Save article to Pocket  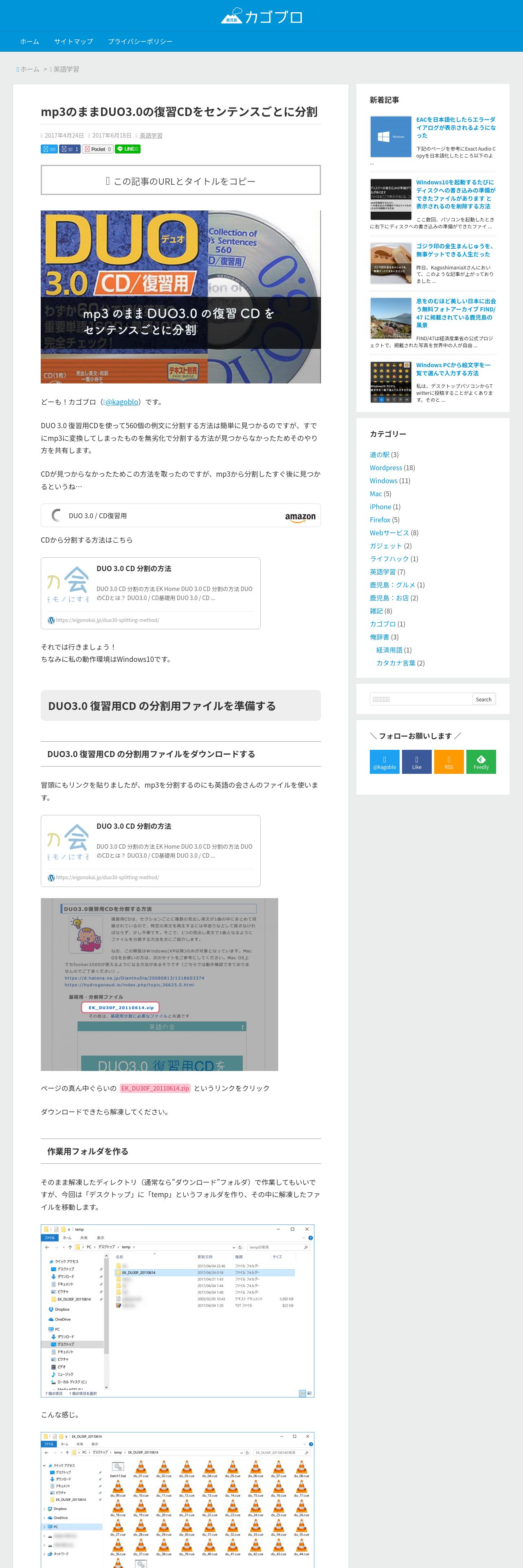[98, 149]
